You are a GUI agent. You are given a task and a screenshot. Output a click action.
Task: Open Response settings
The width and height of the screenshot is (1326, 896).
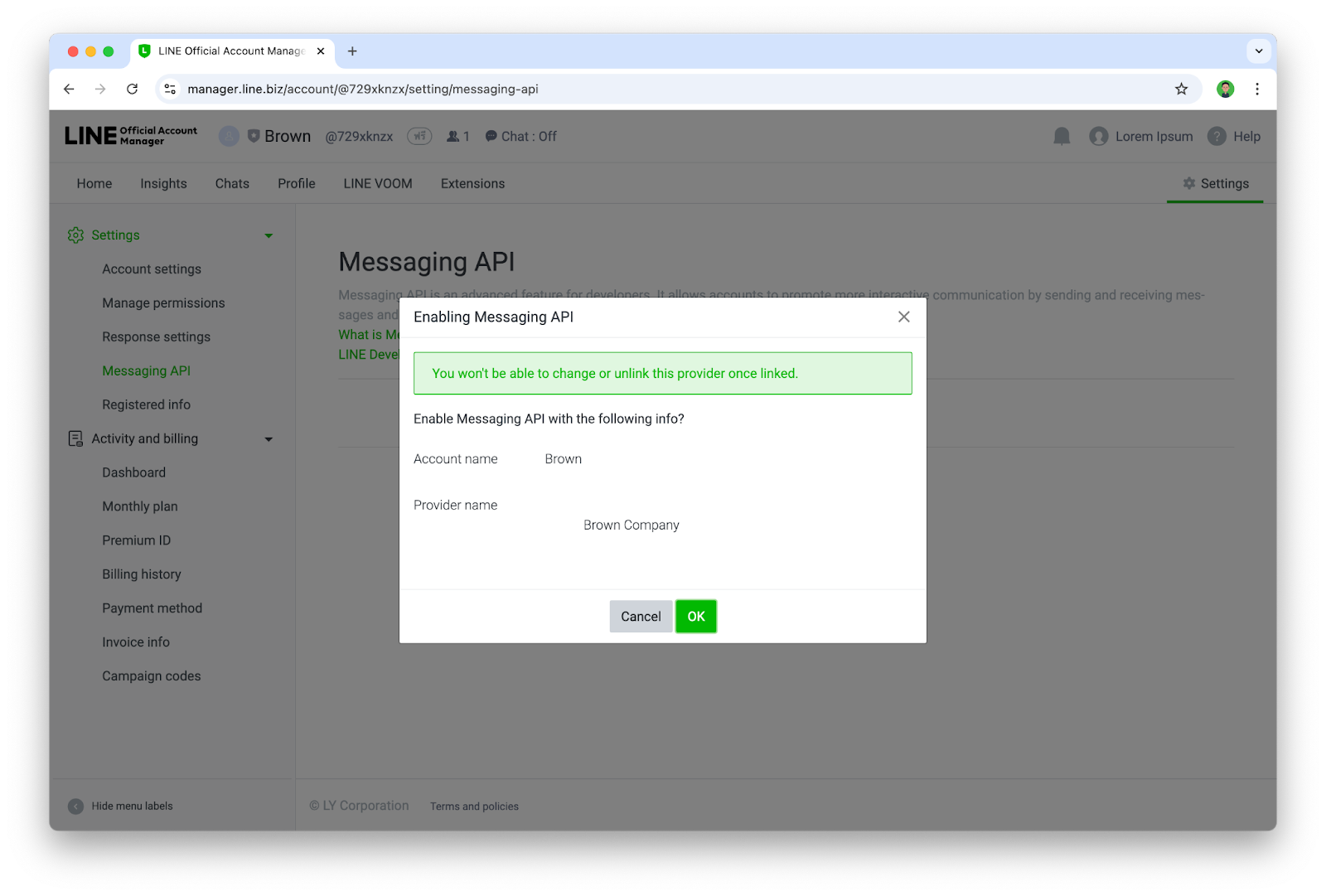tap(156, 337)
